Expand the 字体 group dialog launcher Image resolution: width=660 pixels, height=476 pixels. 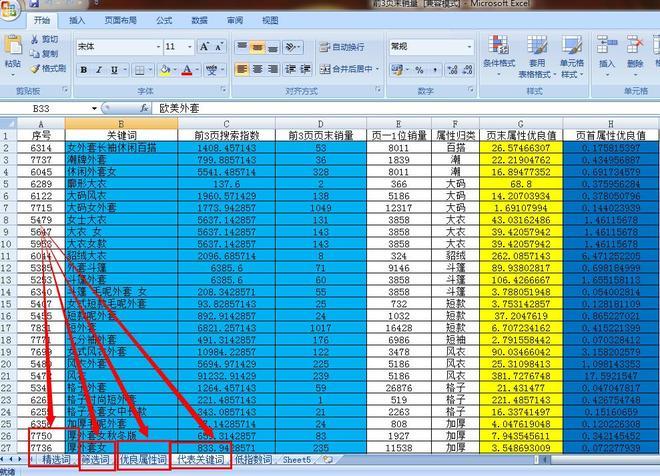click(223, 90)
